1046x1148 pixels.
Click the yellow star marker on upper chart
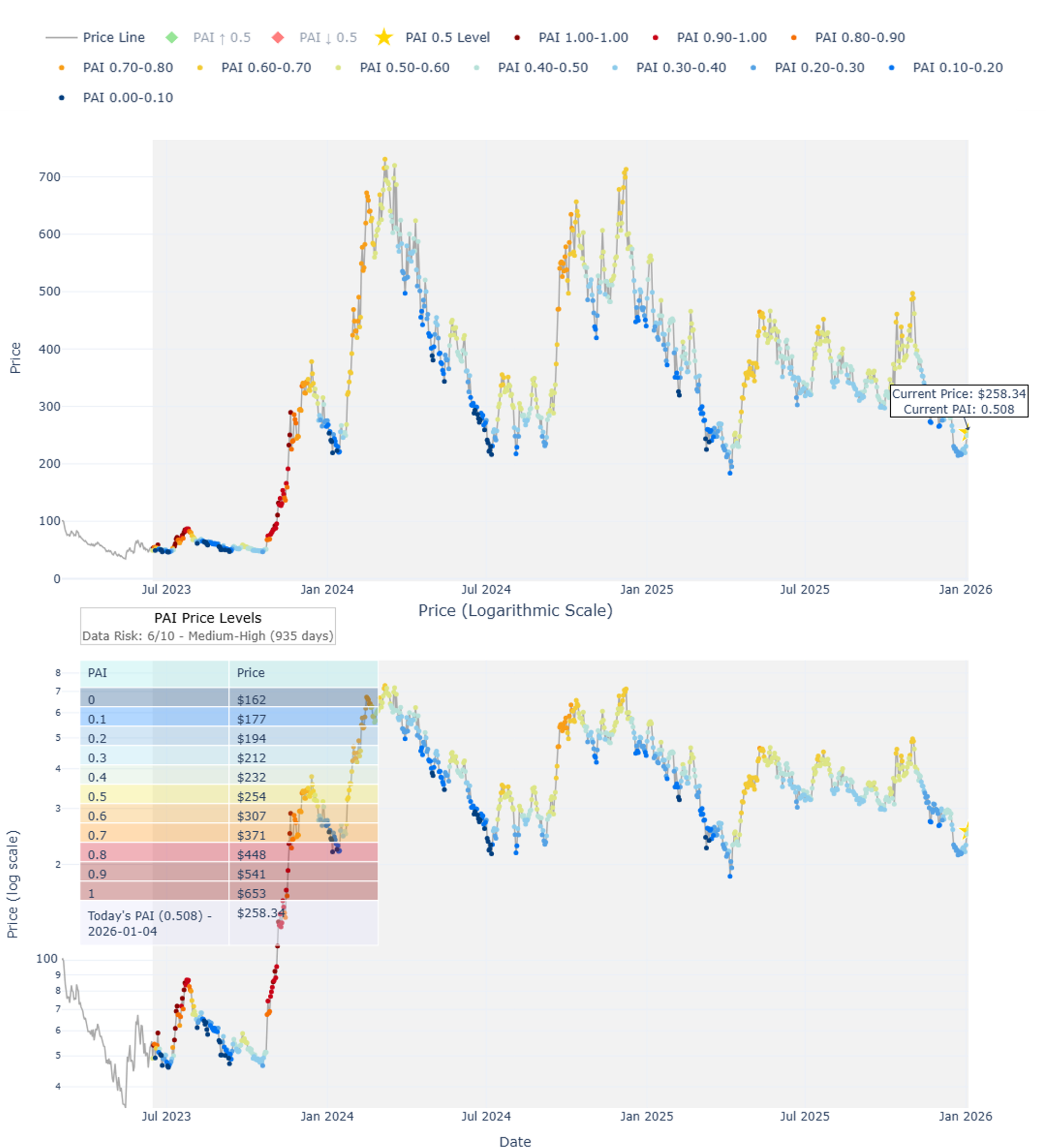[x=964, y=432]
